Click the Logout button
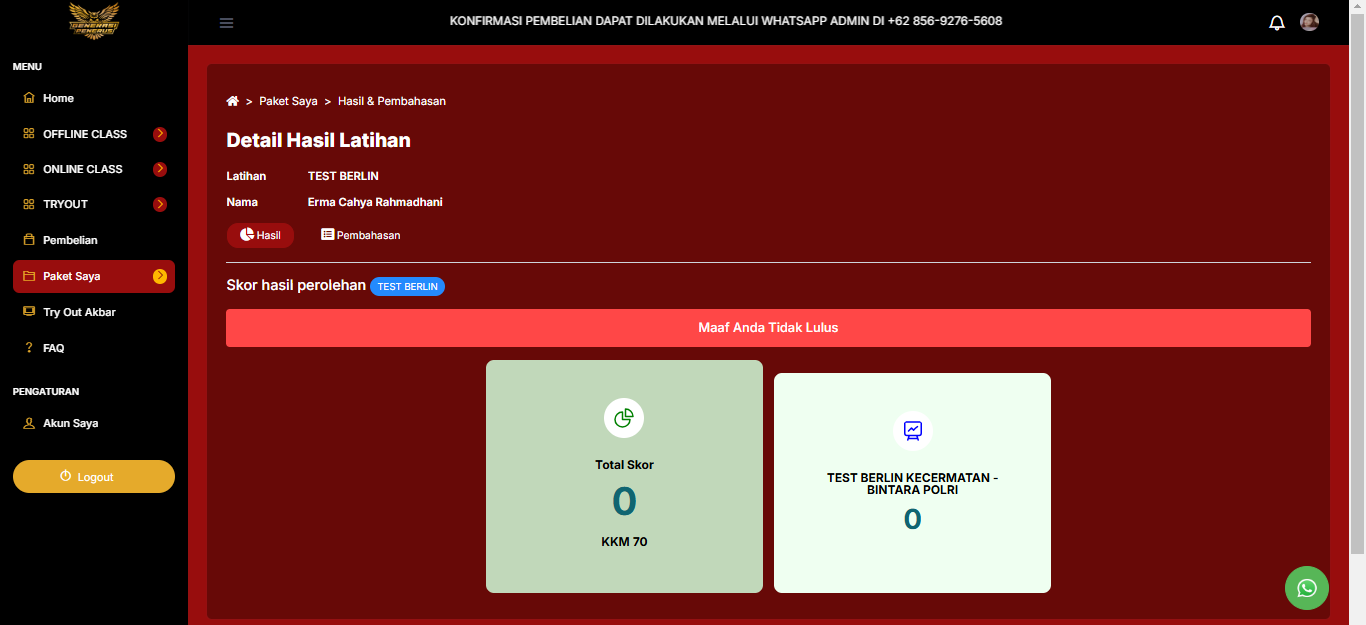 point(94,477)
